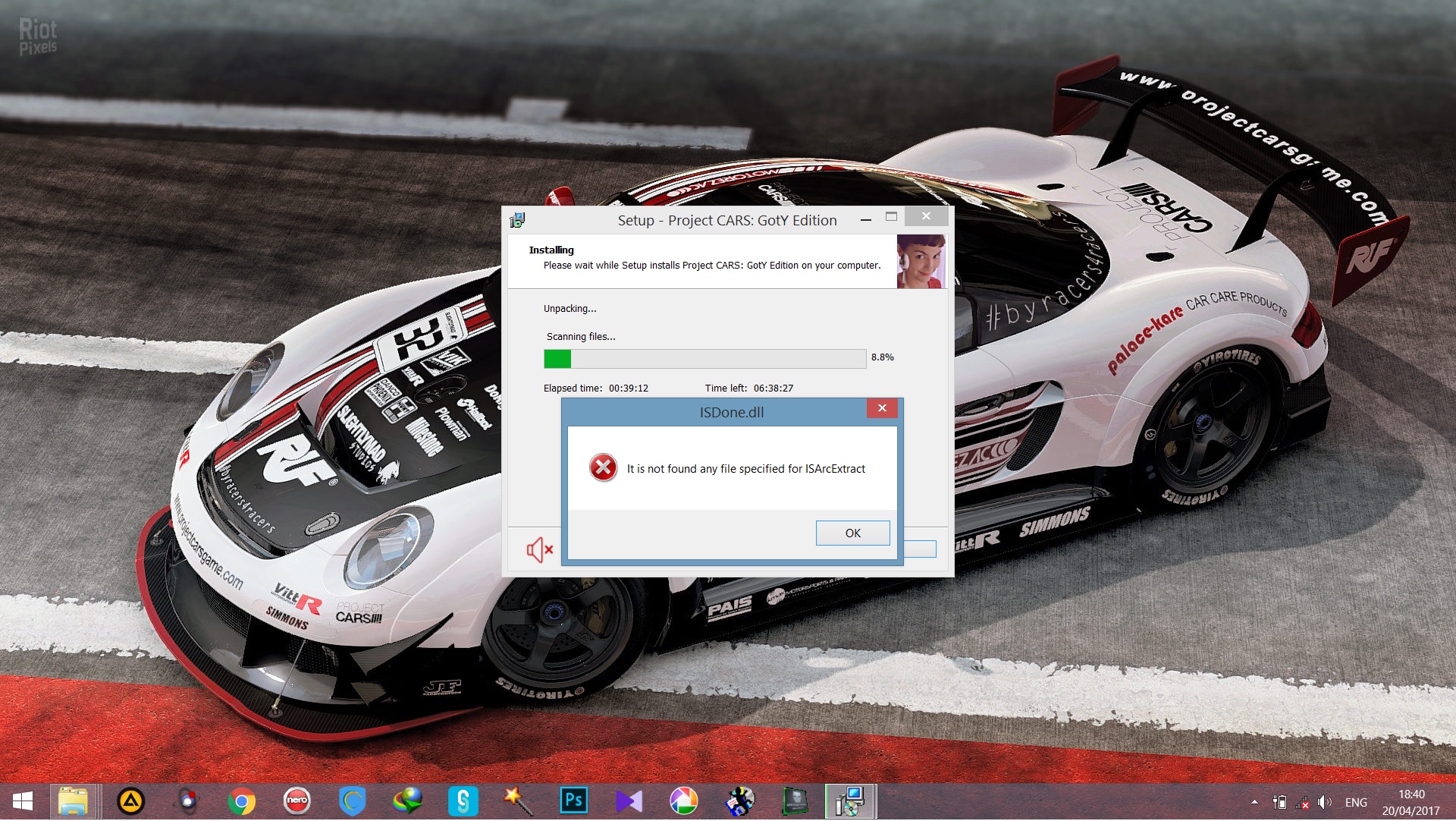This screenshot has width=1456, height=821.
Task: Toggle the installer's muted speaker icon
Action: [539, 550]
